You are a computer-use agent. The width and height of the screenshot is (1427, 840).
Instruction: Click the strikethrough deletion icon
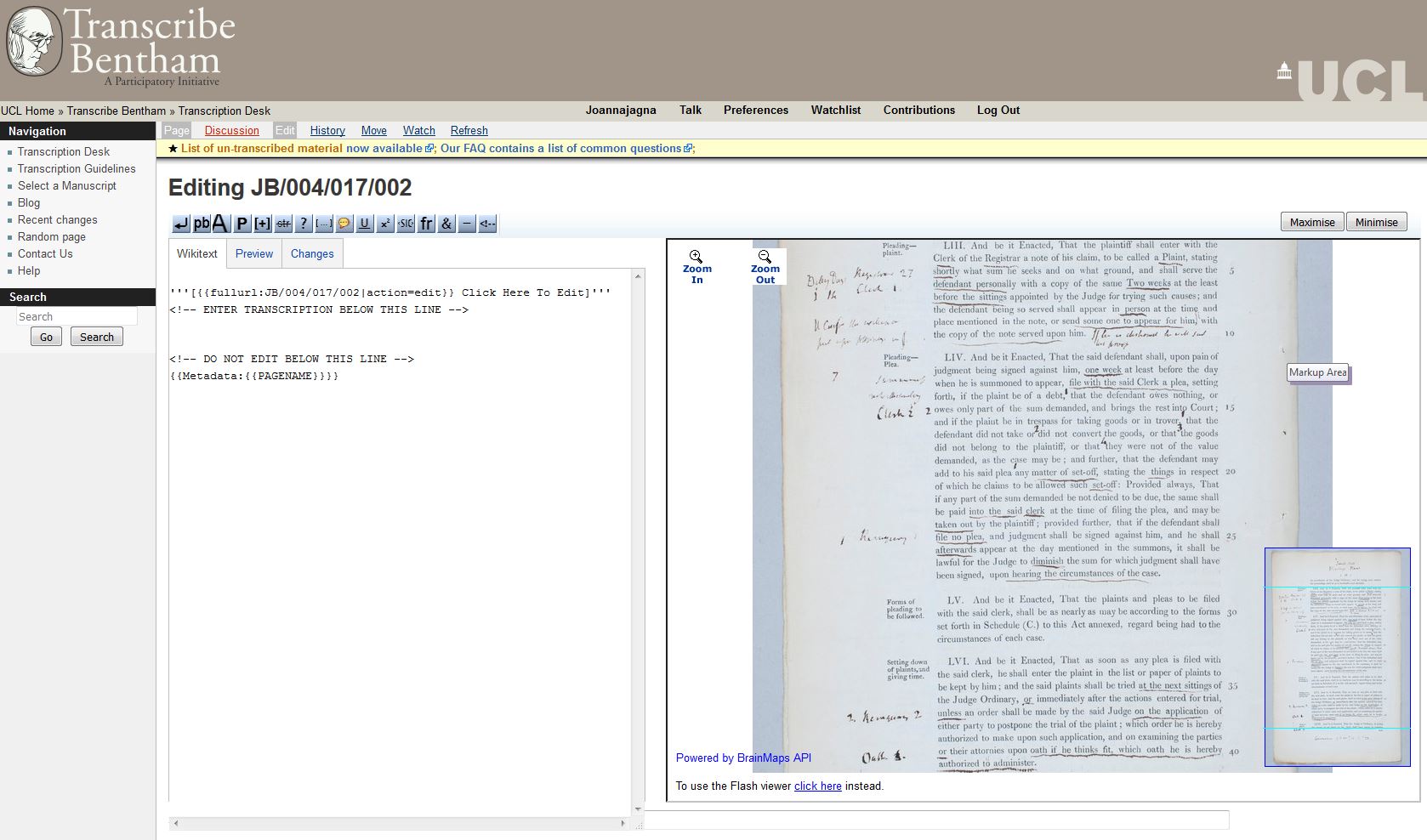click(283, 224)
